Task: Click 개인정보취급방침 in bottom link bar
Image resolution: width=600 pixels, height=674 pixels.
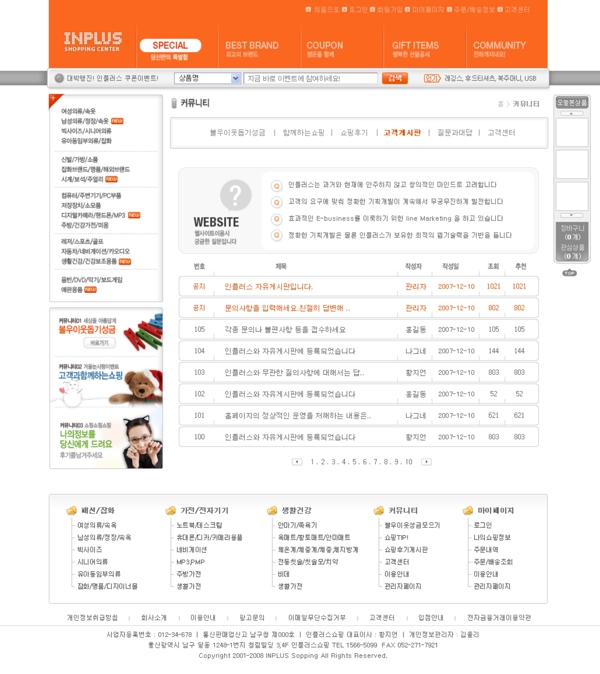Action: [x=92, y=617]
